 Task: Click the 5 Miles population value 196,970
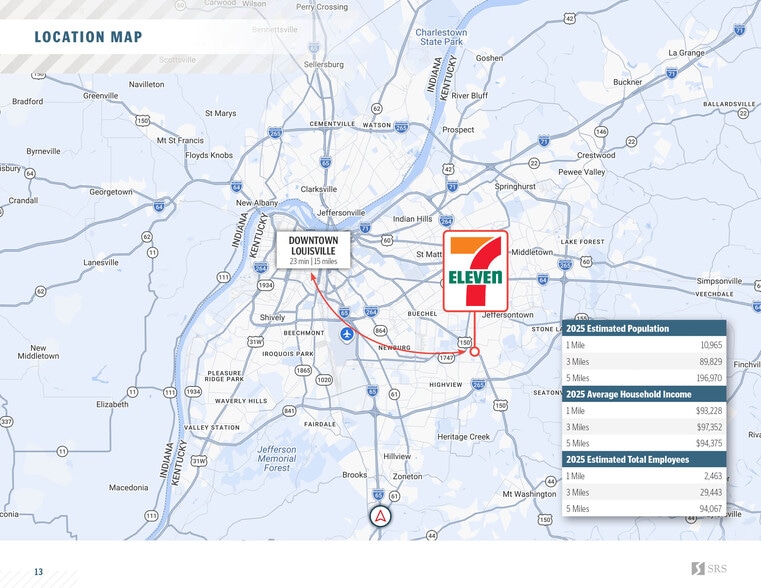tap(709, 378)
